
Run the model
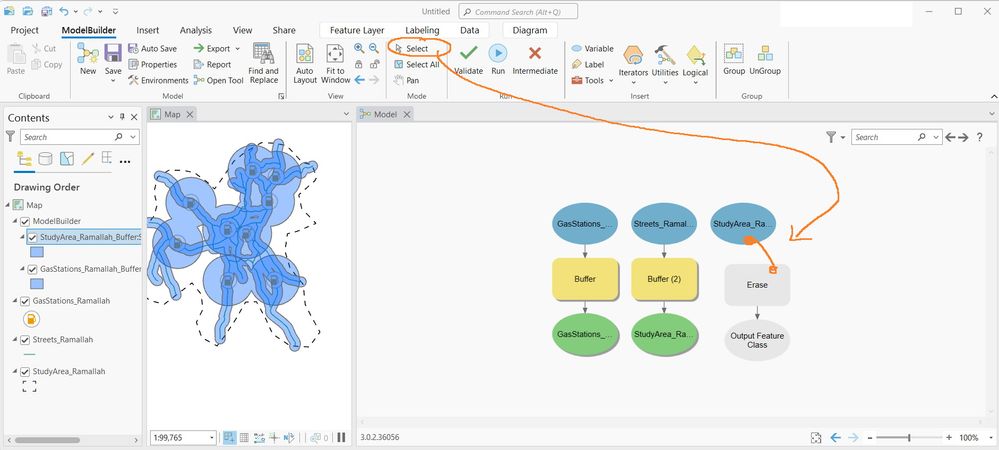498,59
